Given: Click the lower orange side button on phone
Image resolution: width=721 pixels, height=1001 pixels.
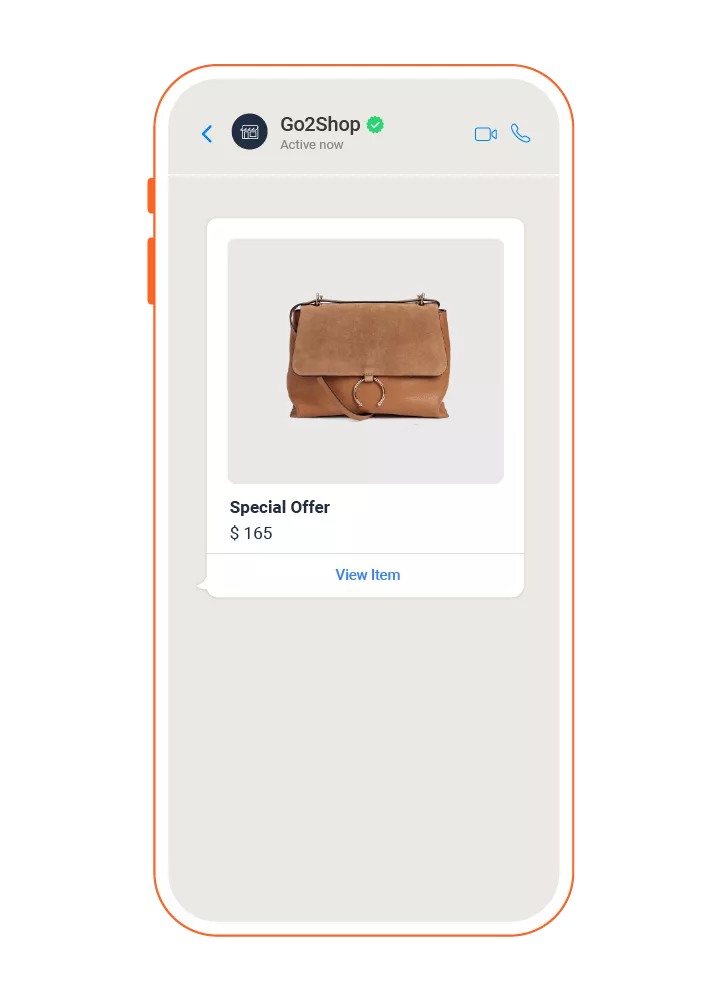Looking at the screenshot, I should click(151, 271).
